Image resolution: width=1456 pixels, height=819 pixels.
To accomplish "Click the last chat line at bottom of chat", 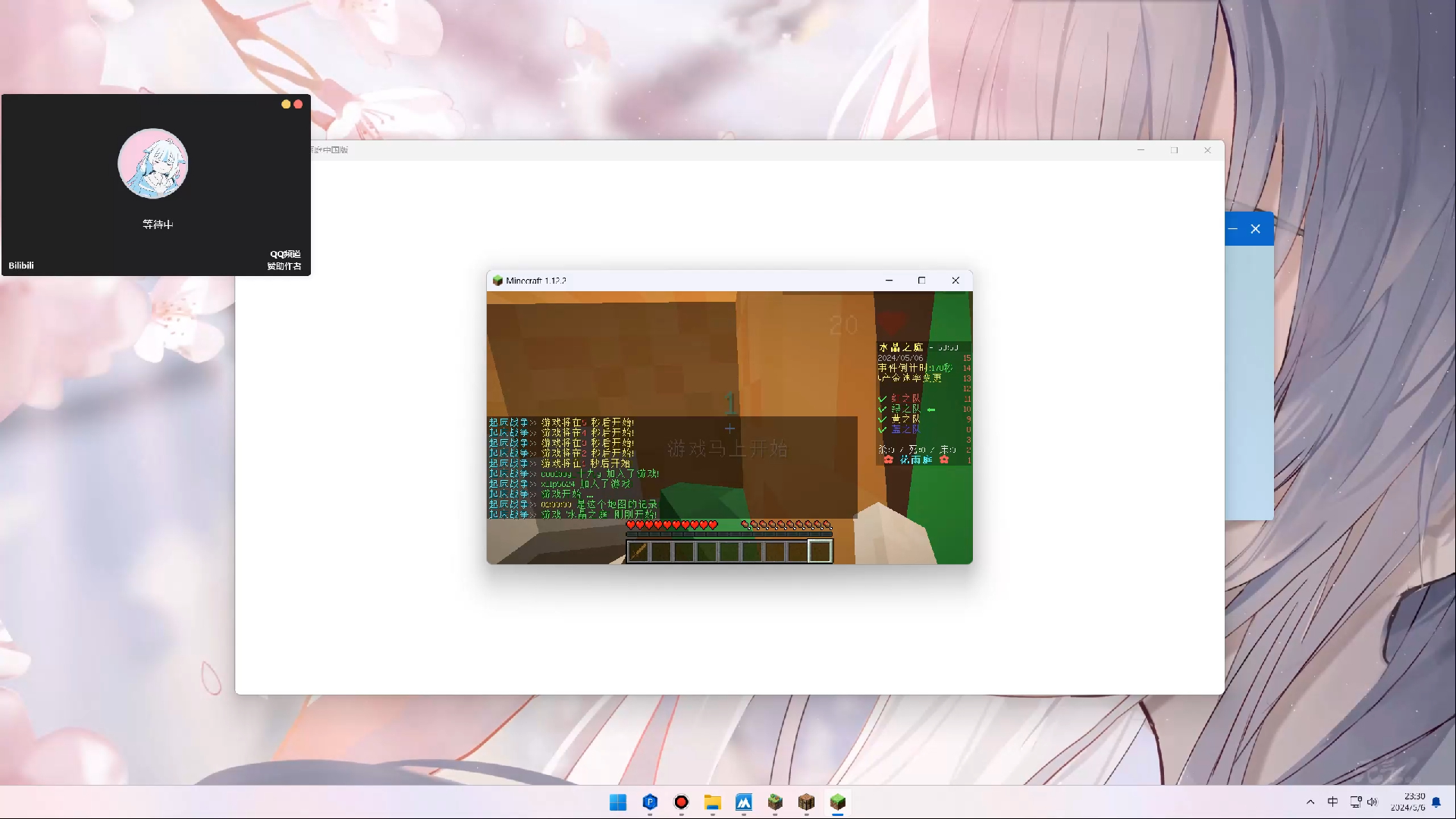I will 573,514.
